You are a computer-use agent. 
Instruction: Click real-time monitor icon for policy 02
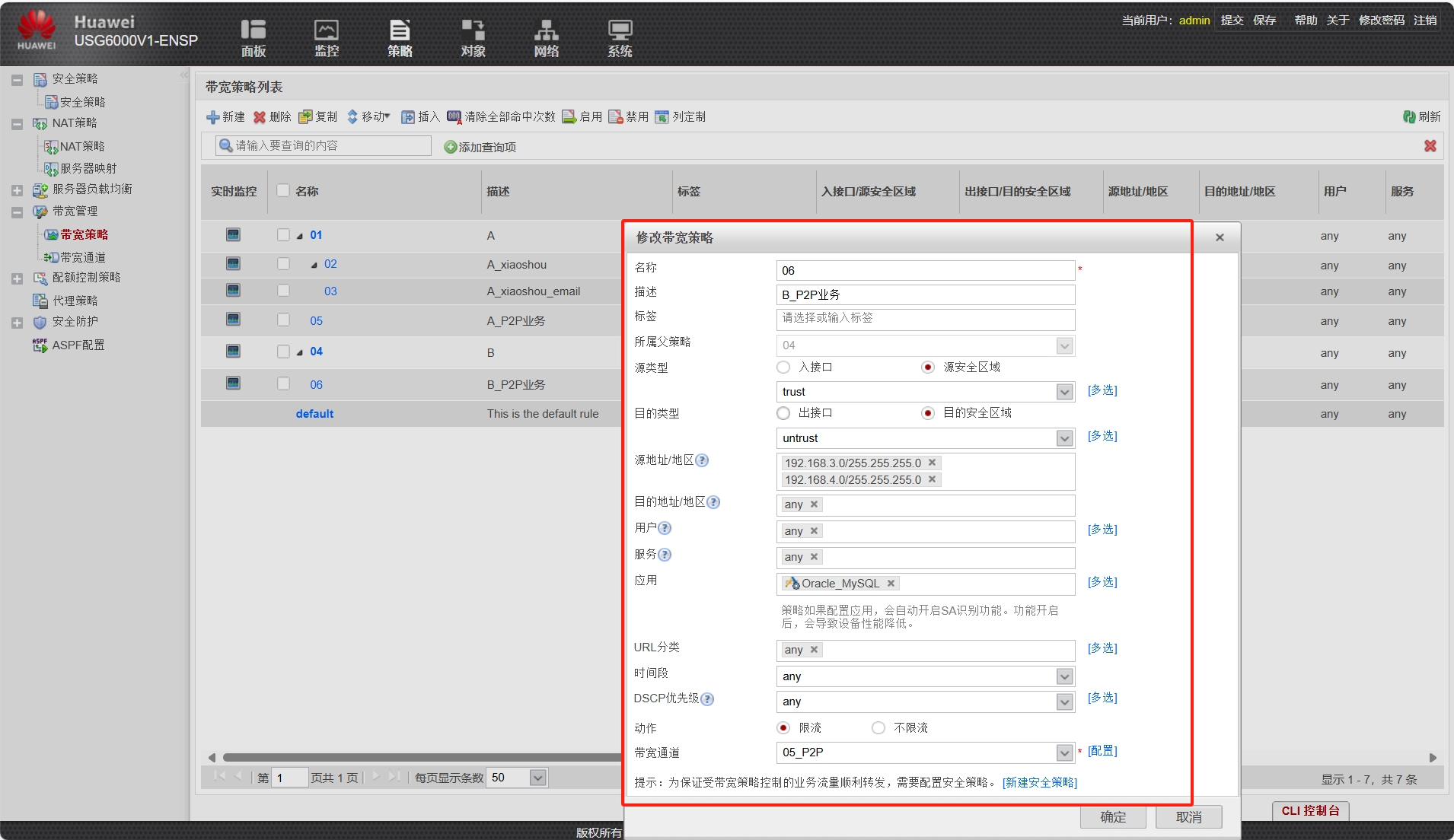coord(233,264)
